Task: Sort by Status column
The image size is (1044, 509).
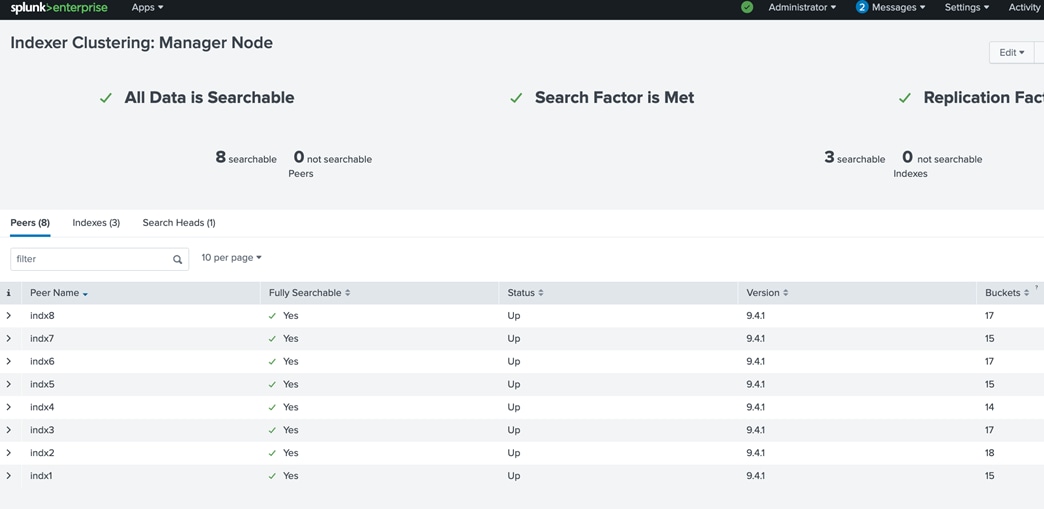Action: pos(525,292)
